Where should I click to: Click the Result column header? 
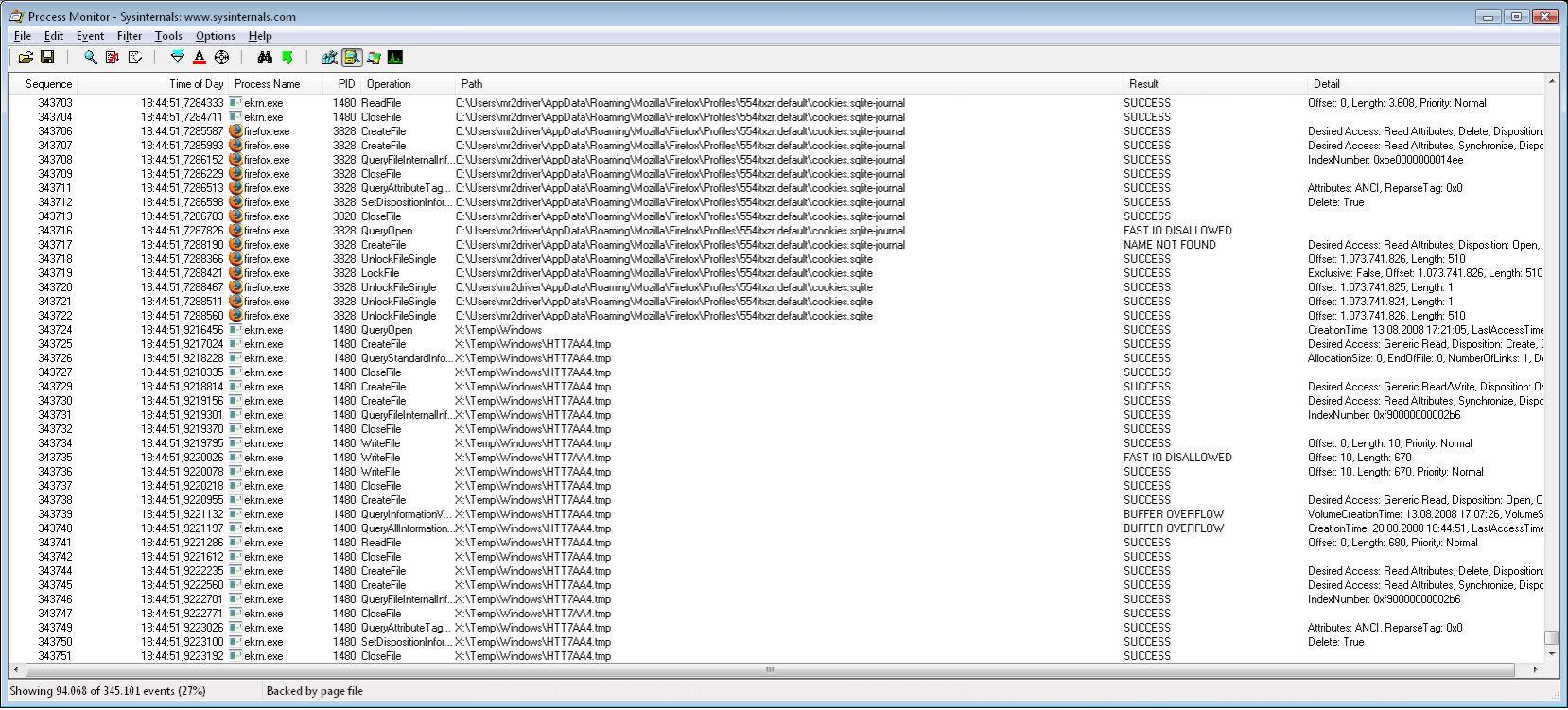tap(1215, 84)
